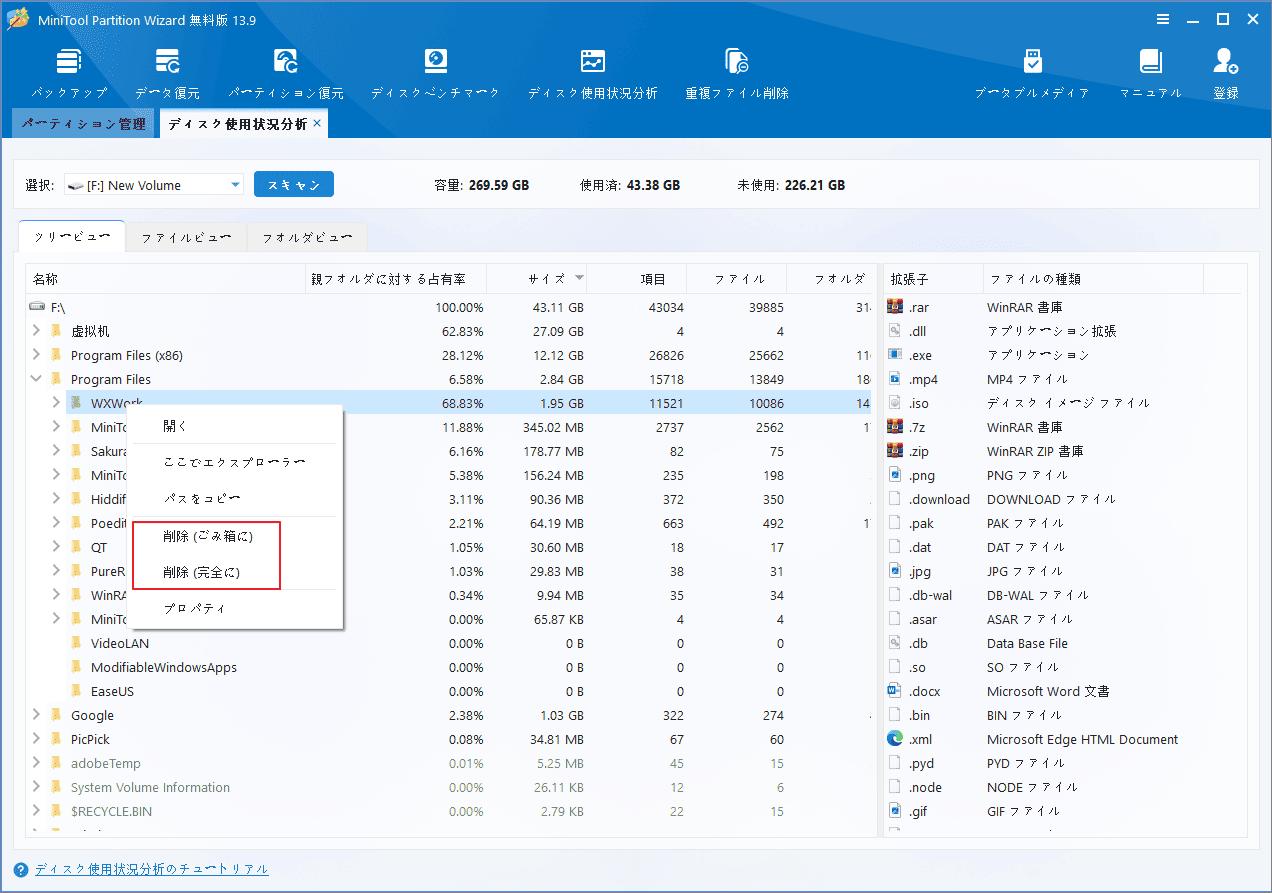Image resolution: width=1272 pixels, height=893 pixels.
Task: Open the drive selection dropdown [F:] New Volume
Action: click(153, 185)
